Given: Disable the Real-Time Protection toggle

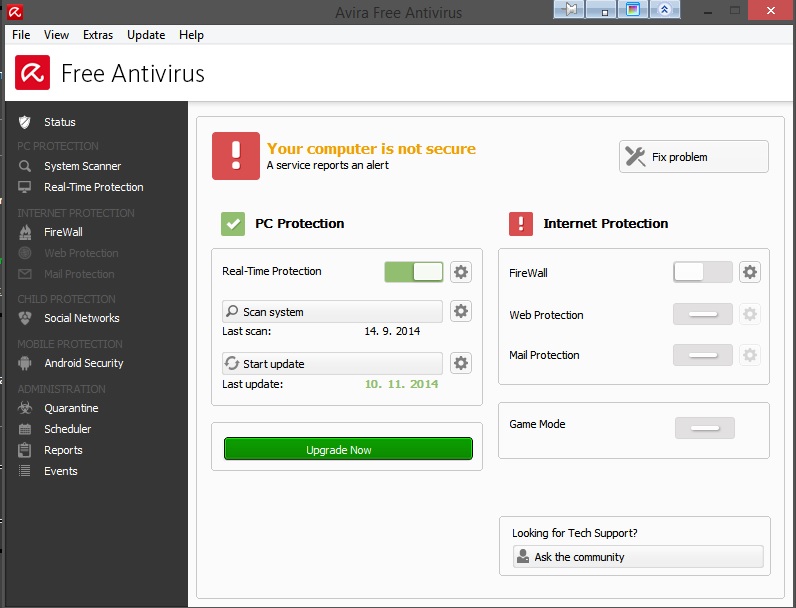Looking at the screenshot, I should point(414,272).
